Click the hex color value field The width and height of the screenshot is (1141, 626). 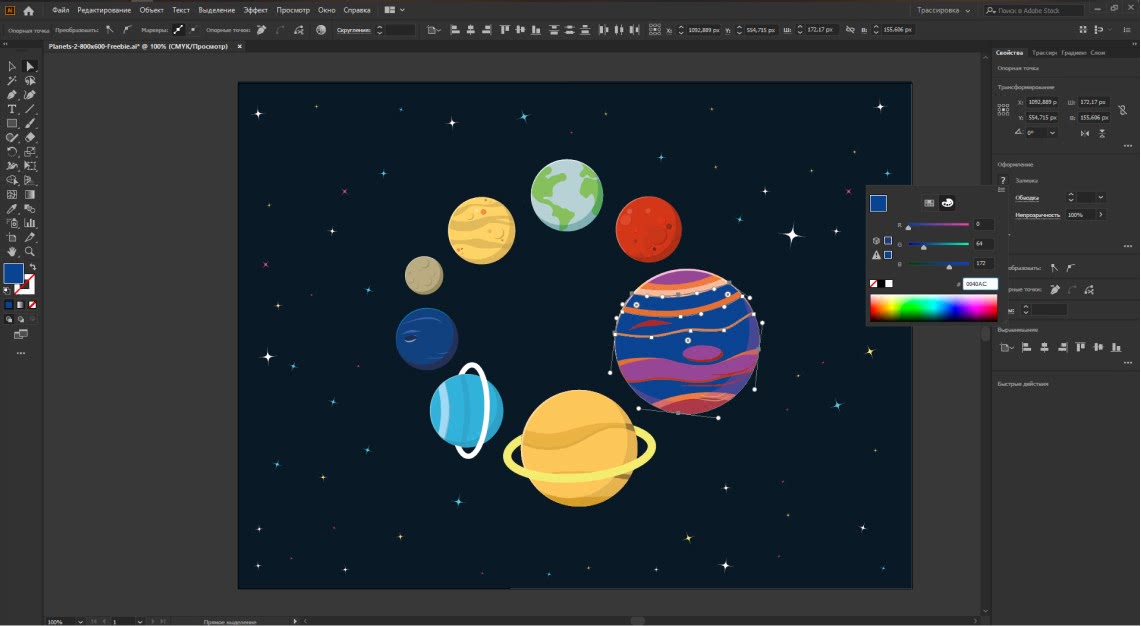(x=979, y=284)
